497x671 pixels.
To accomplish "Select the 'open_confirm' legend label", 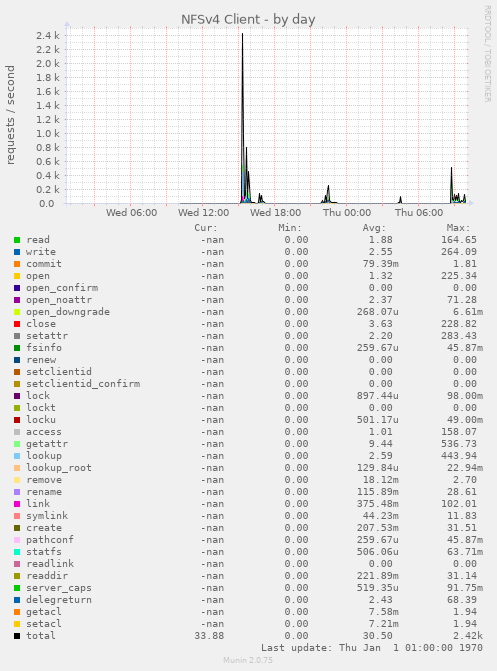I will [62, 288].
